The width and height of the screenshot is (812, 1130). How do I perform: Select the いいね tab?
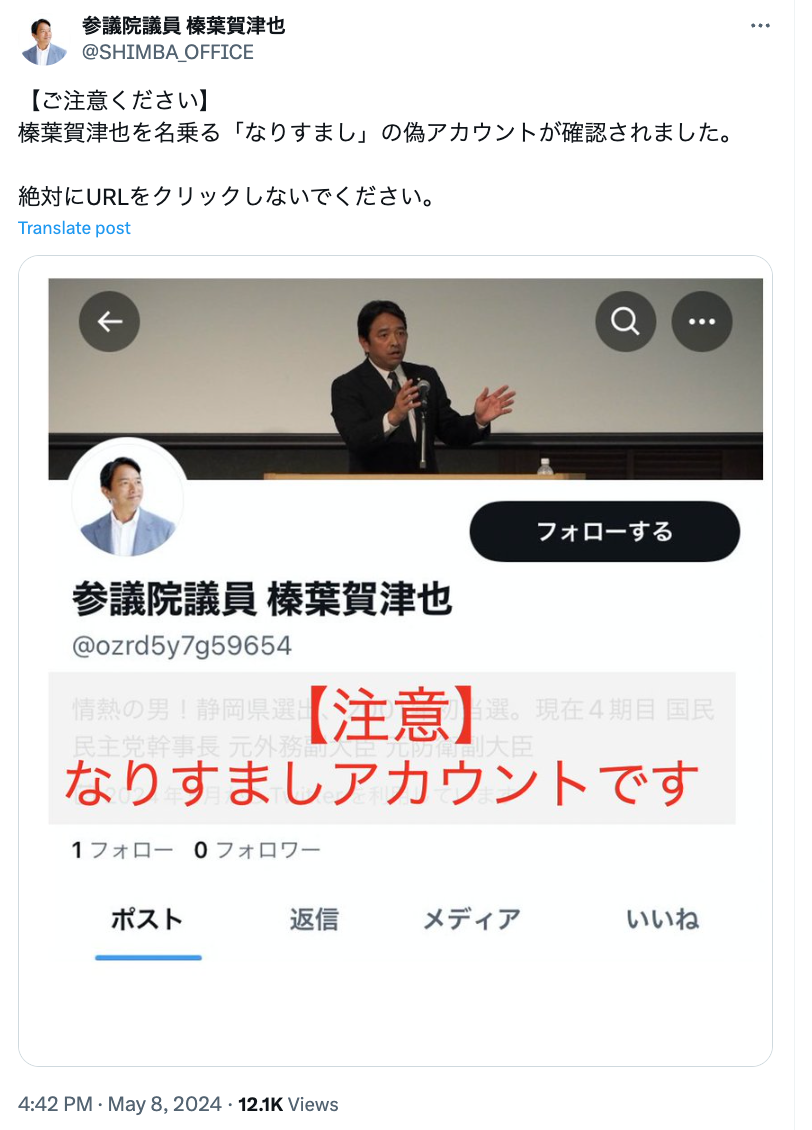662,920
